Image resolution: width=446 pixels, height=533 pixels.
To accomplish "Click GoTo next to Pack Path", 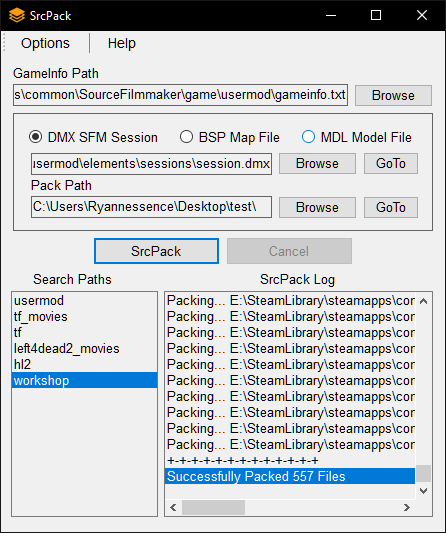I will coord(391,207).
